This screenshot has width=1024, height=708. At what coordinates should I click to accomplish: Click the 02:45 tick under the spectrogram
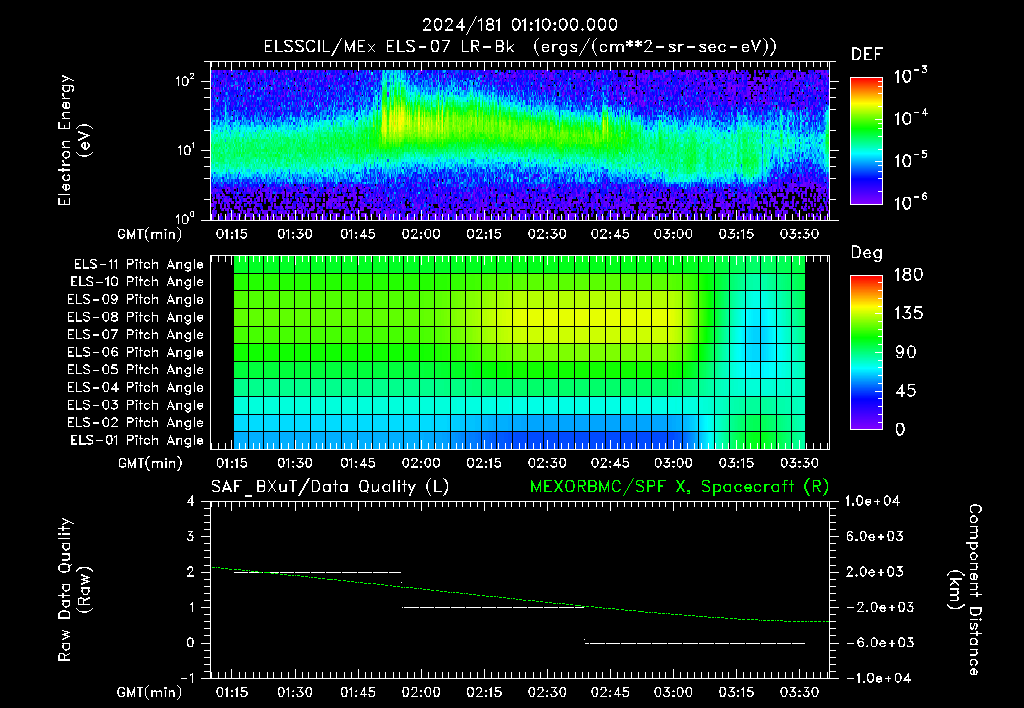[610, 234]
